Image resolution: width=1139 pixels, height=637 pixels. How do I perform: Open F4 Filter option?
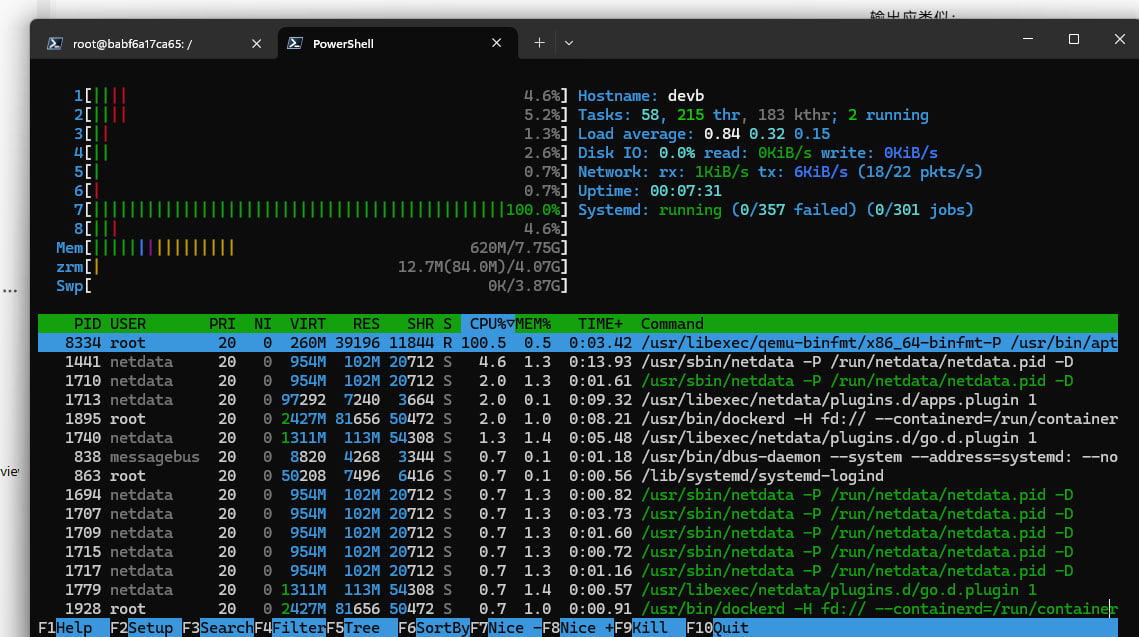pyautogui.click(x=290, y=628)
